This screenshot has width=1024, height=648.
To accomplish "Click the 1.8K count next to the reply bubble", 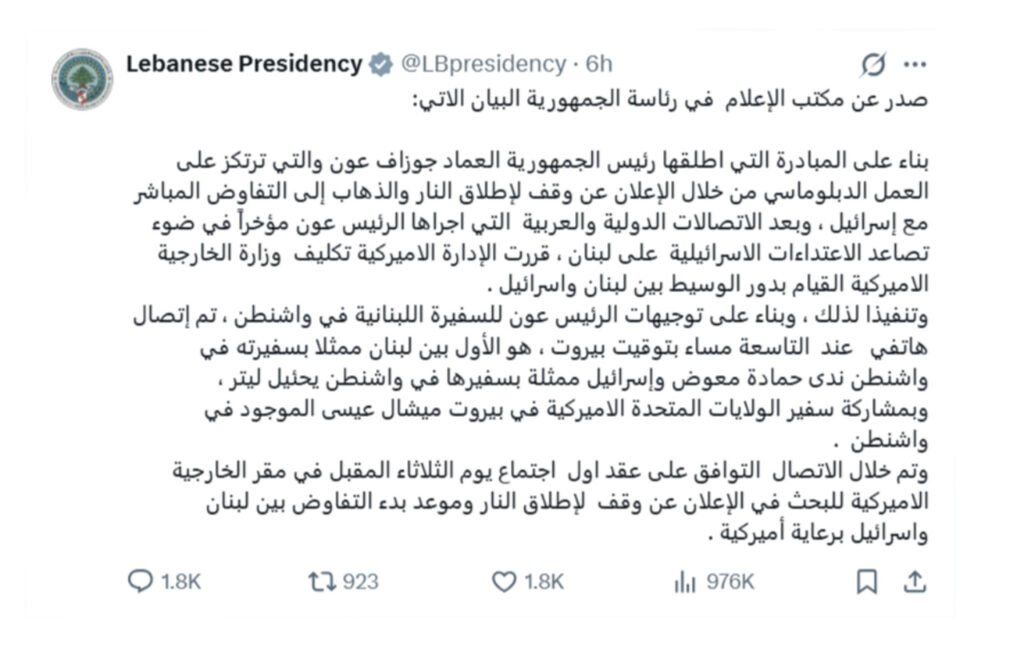I will (x=181, y=581).
